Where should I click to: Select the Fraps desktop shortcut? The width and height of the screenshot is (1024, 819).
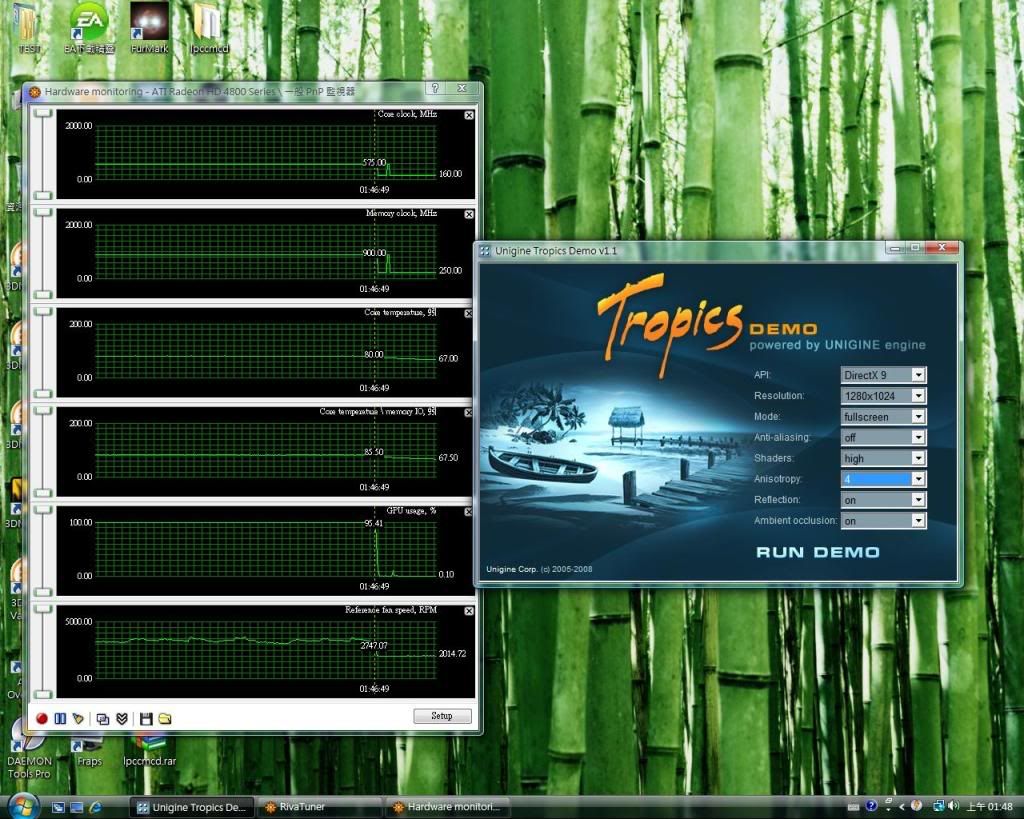[89, 751]
